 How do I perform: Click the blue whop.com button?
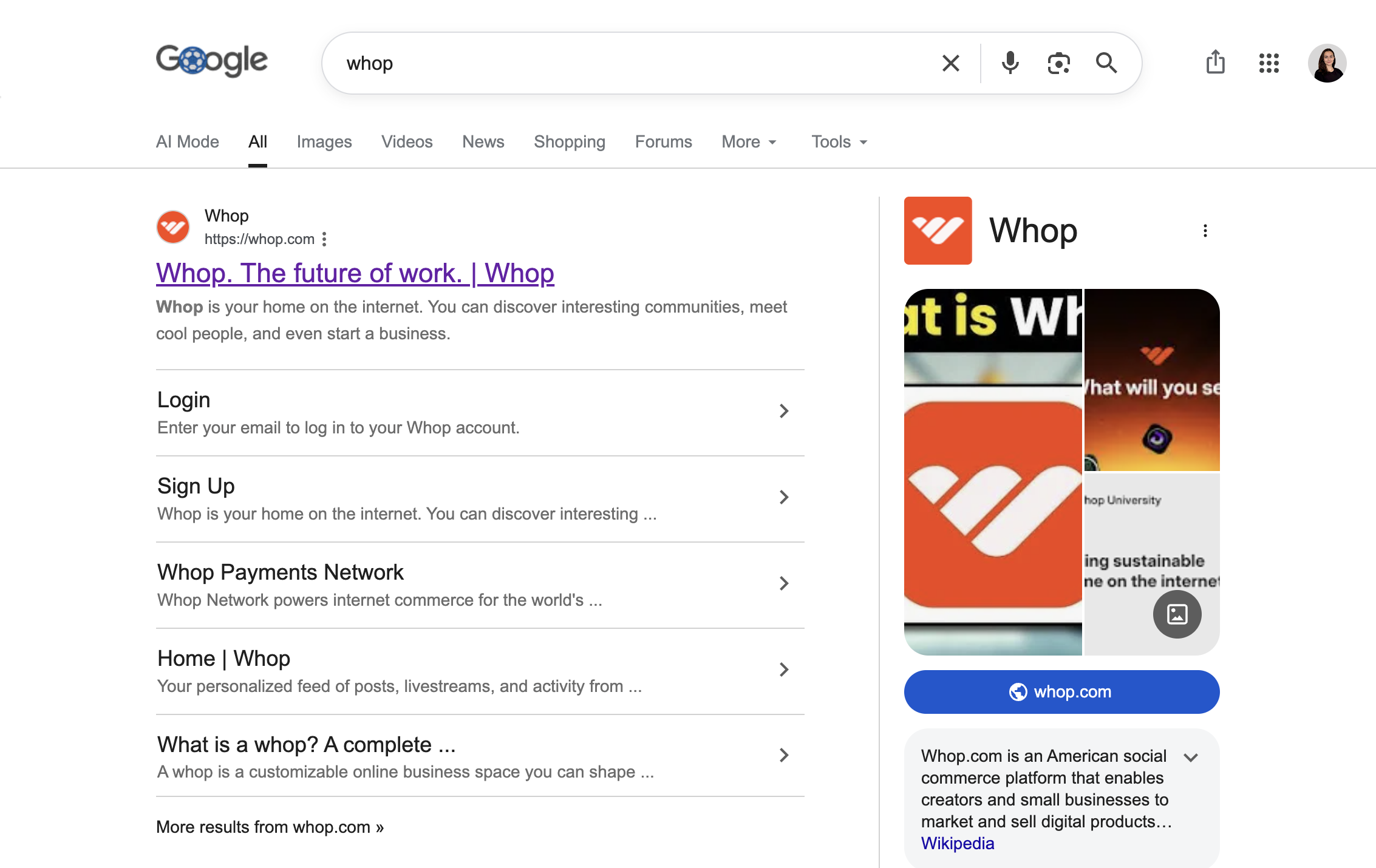click(1061, 692)
